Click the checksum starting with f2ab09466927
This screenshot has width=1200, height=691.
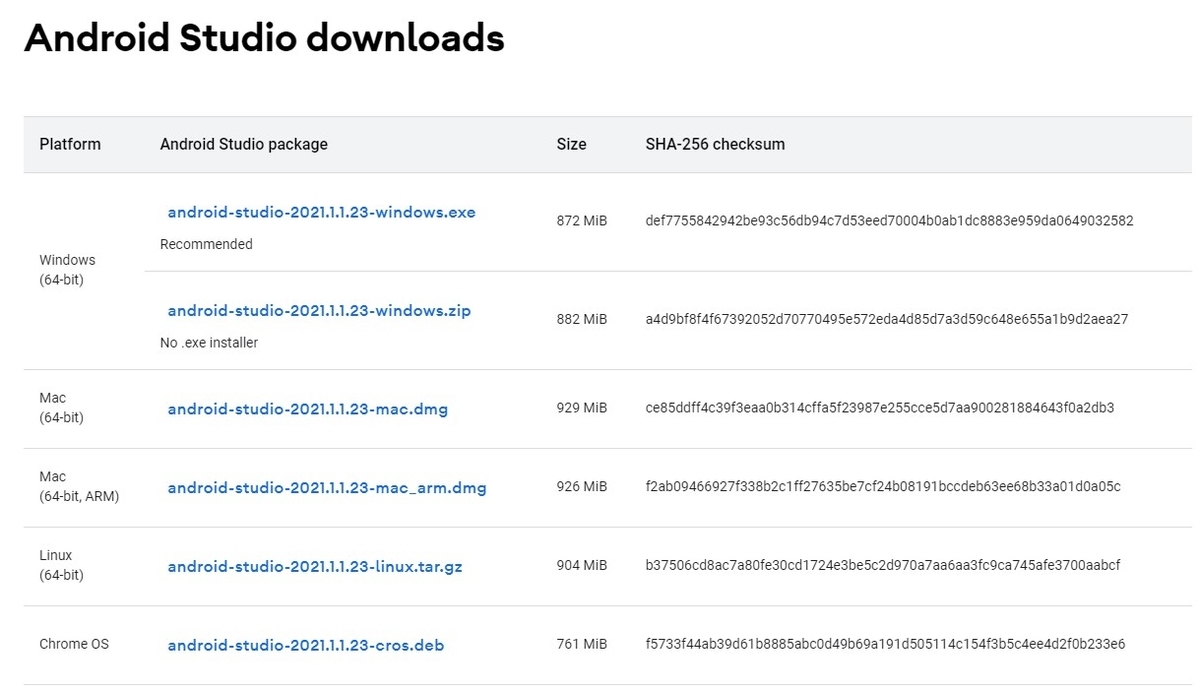pos(883,486)
